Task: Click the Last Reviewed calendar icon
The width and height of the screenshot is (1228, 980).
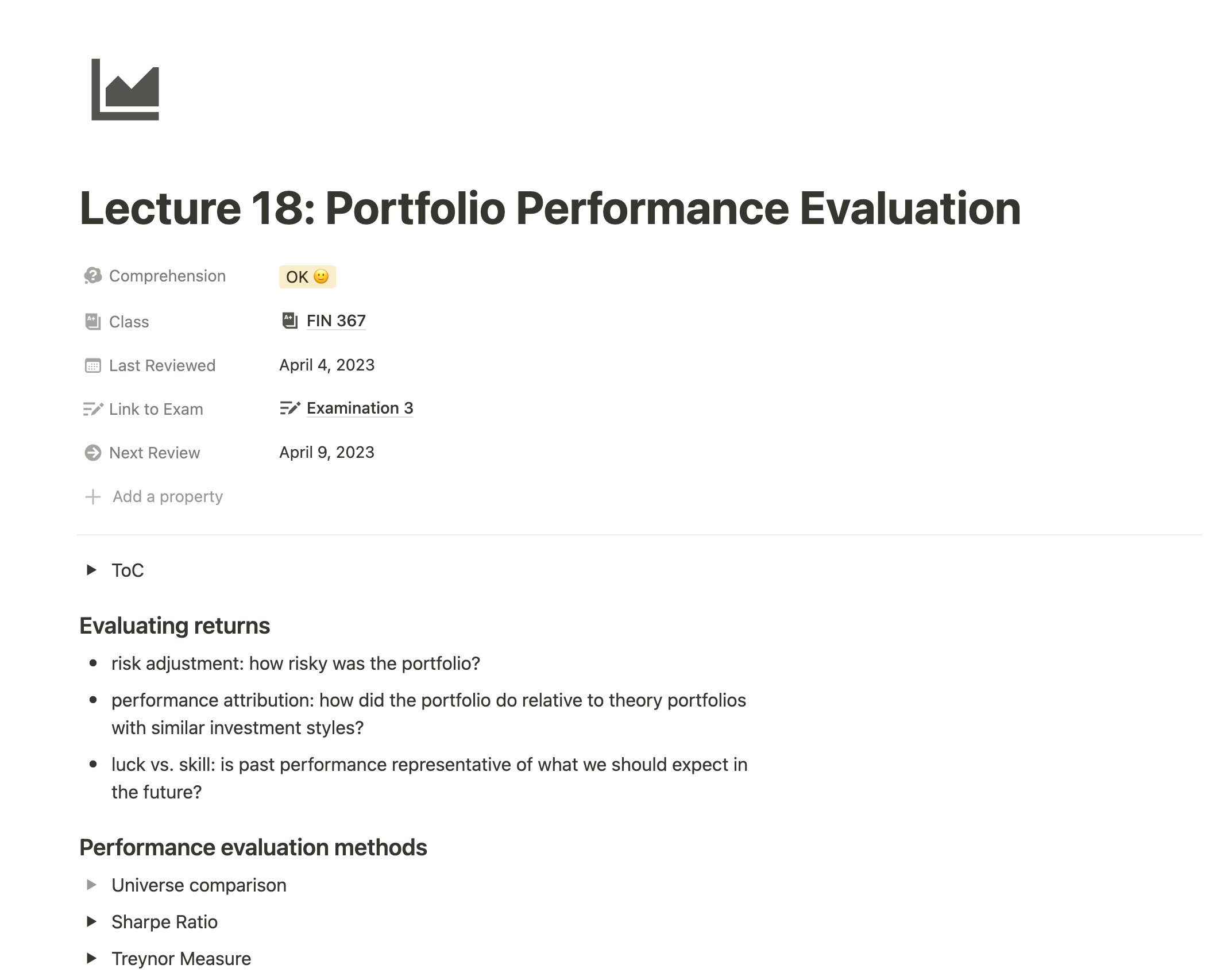Action: (92, 366)
